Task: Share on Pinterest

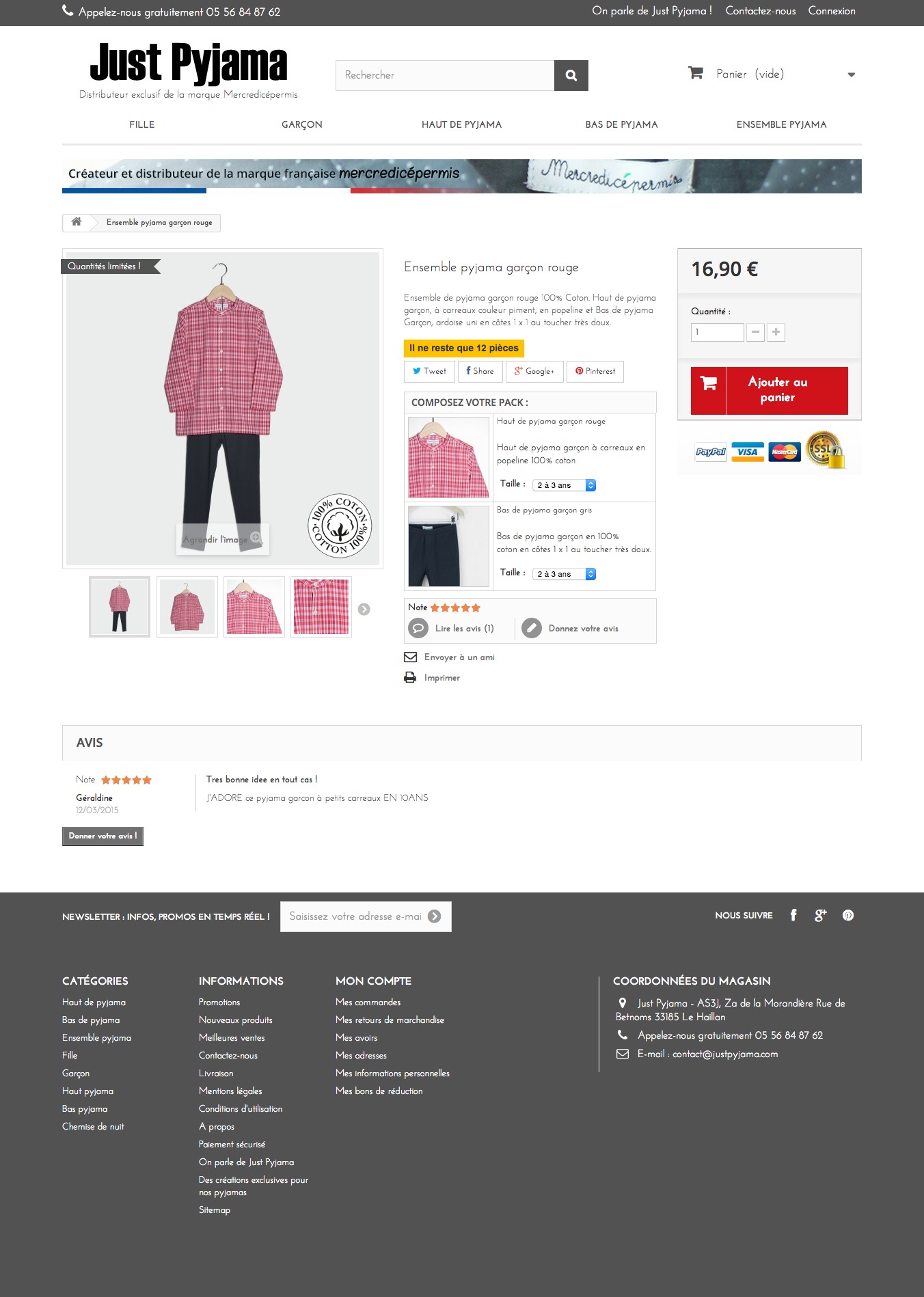Action: point(595,371)
